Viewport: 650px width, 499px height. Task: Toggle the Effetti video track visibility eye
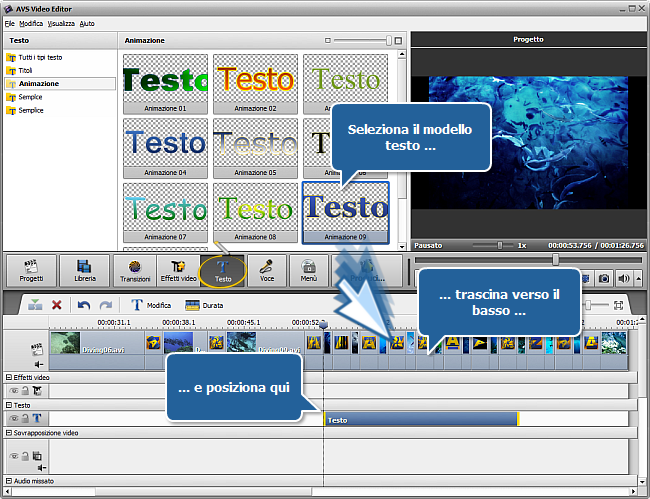coord(13,391)
